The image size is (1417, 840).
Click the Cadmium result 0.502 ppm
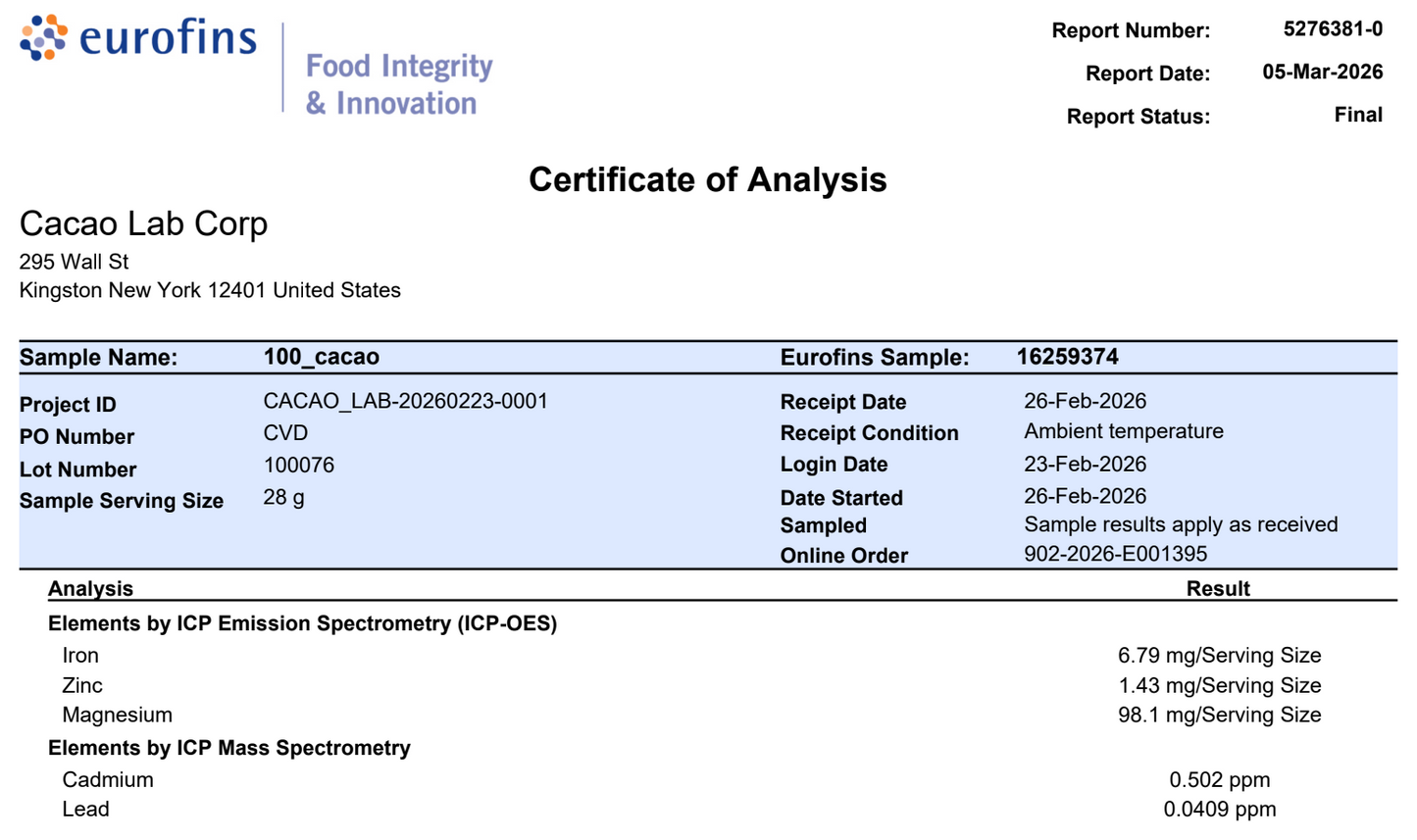(x=1219, y=779)
